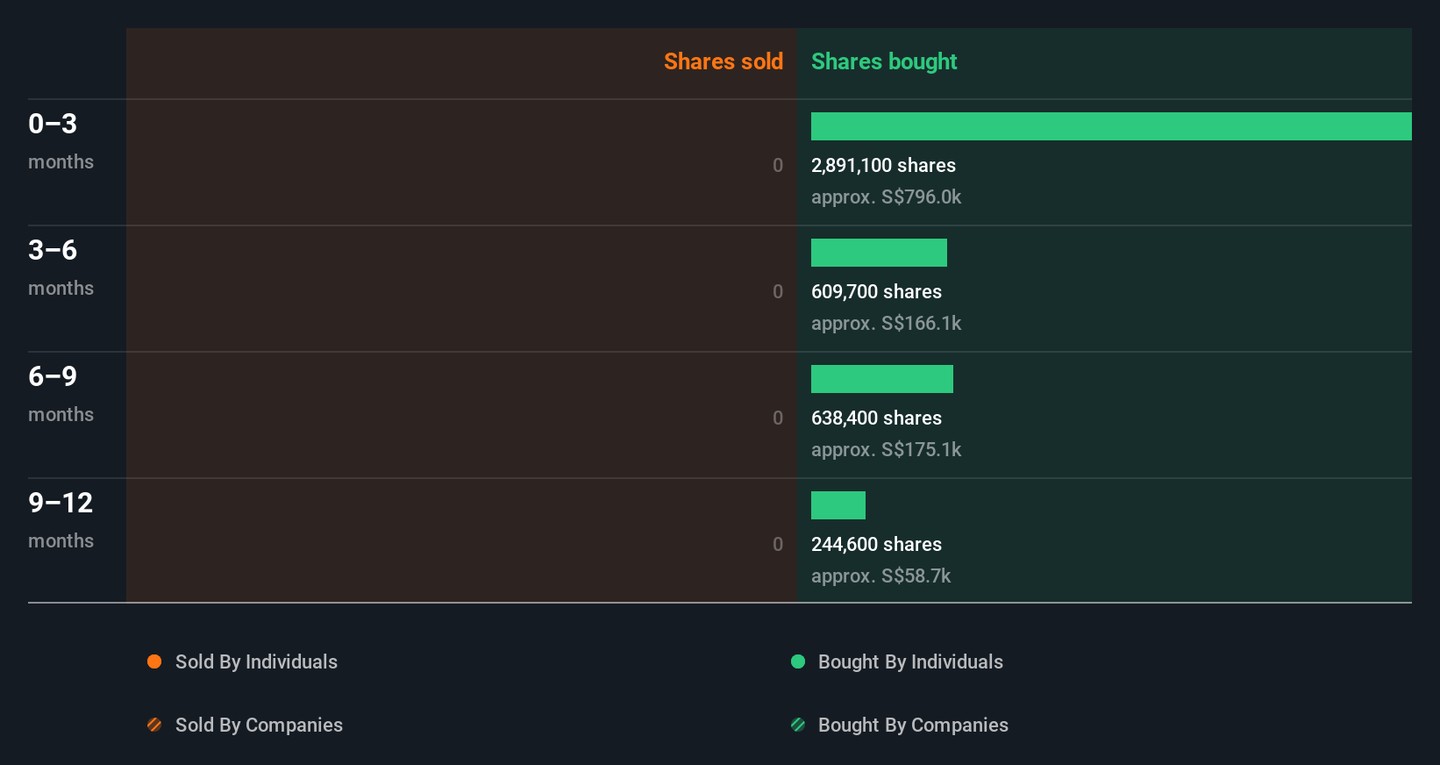Select the 0–3 months row label
This screenshot has height=765, width=1440.
point(60,140)
